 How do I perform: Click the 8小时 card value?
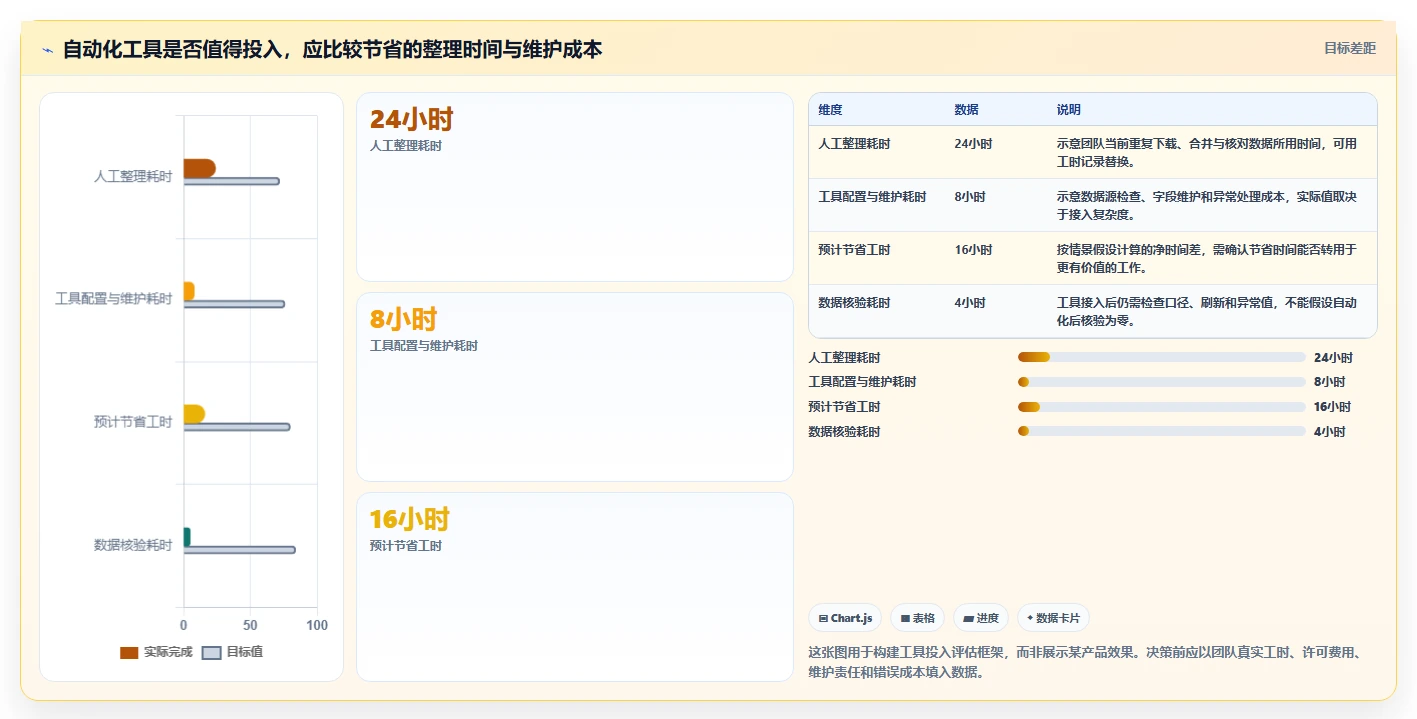(x=404, y=319)
